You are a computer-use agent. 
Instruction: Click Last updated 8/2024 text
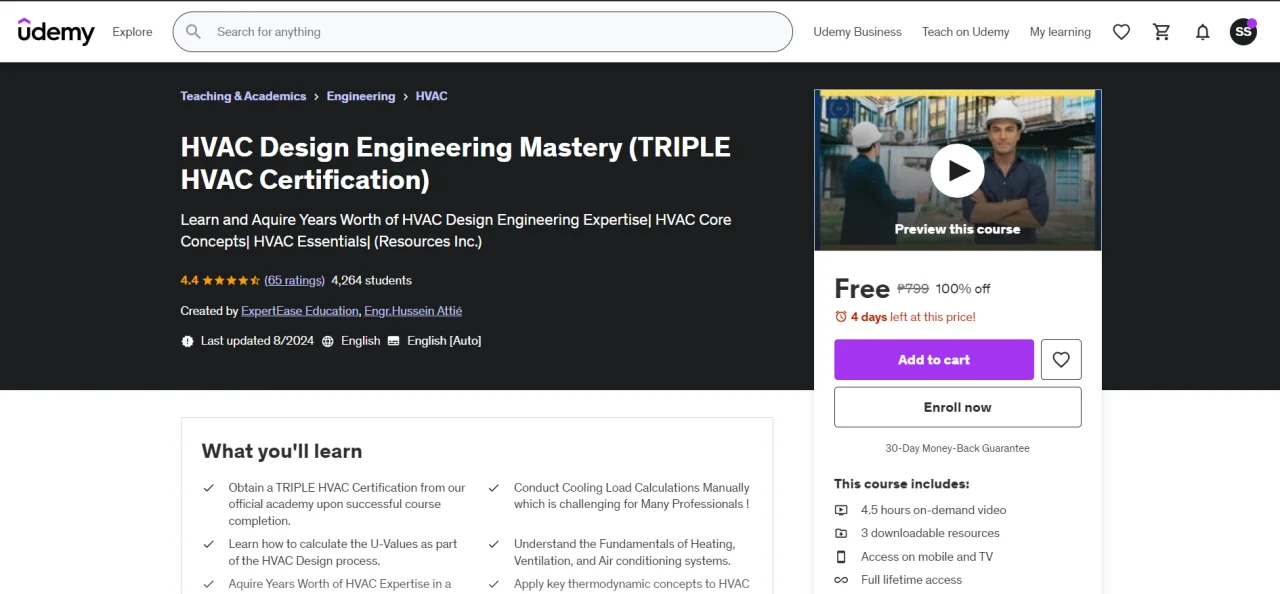click(257, 341)
